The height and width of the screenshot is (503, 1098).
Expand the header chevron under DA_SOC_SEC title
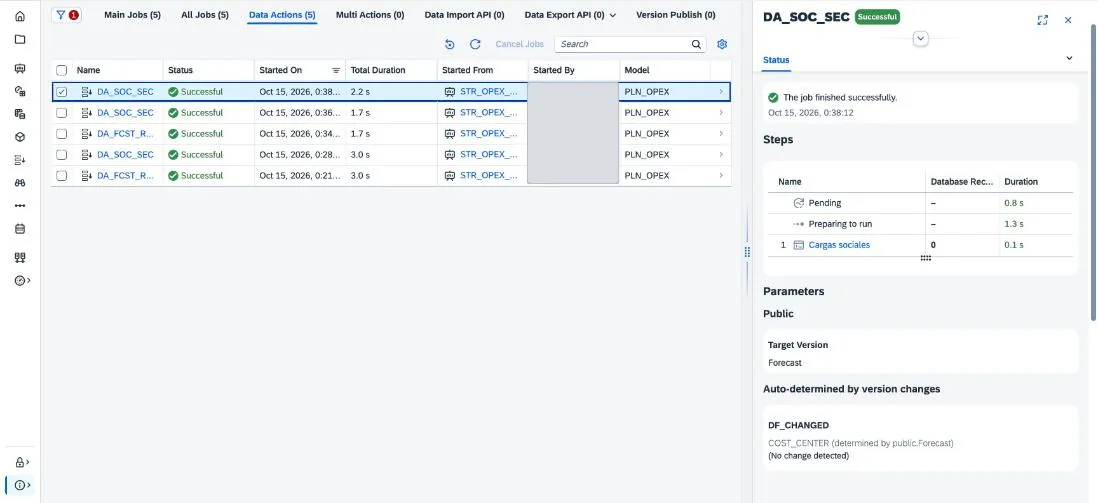tap(921, 39)
